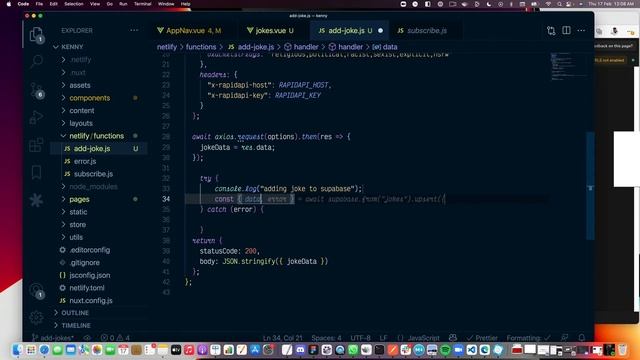Image resolution: width=640 pixels, height=360 pixels.
Task: Click the Explorer more actions ellipsis
Action: tap(134, 30)
